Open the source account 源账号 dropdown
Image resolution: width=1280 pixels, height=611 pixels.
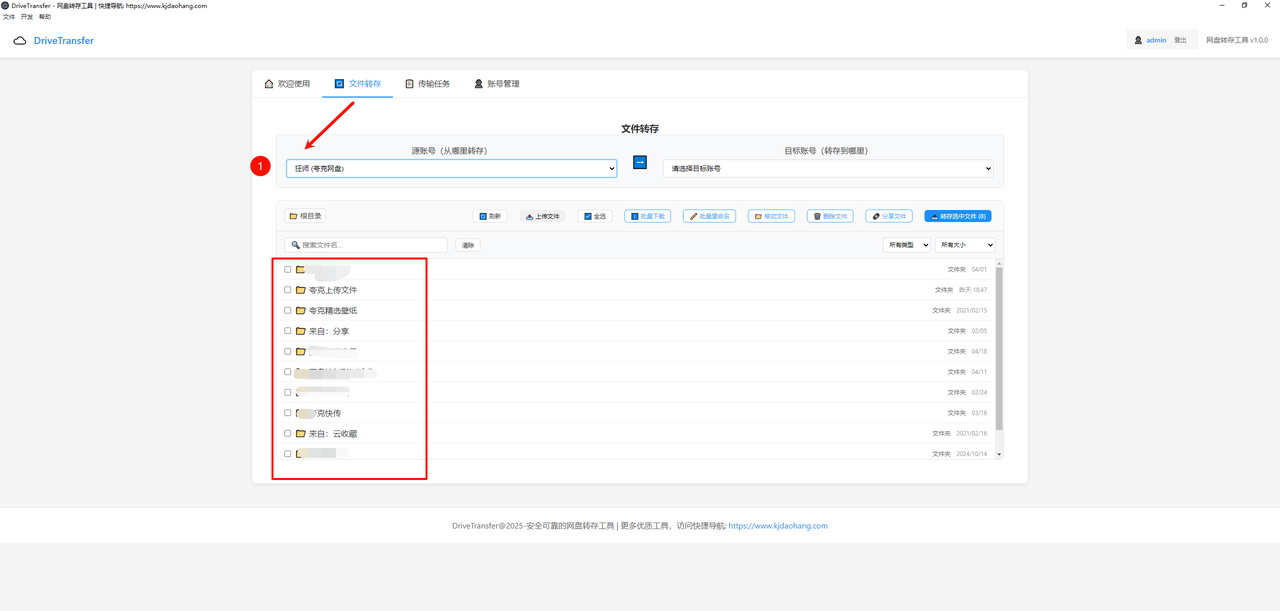pos(451,169)
